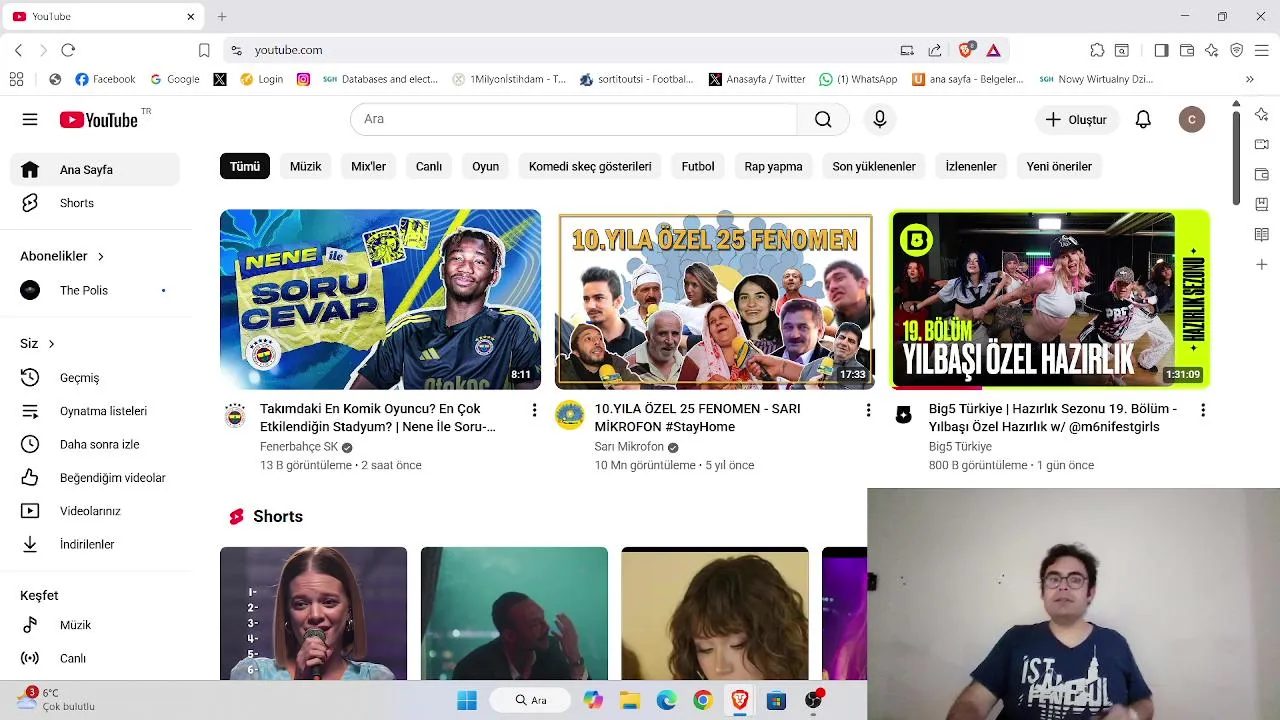Open İndirilenler download icon

[30, 544]
